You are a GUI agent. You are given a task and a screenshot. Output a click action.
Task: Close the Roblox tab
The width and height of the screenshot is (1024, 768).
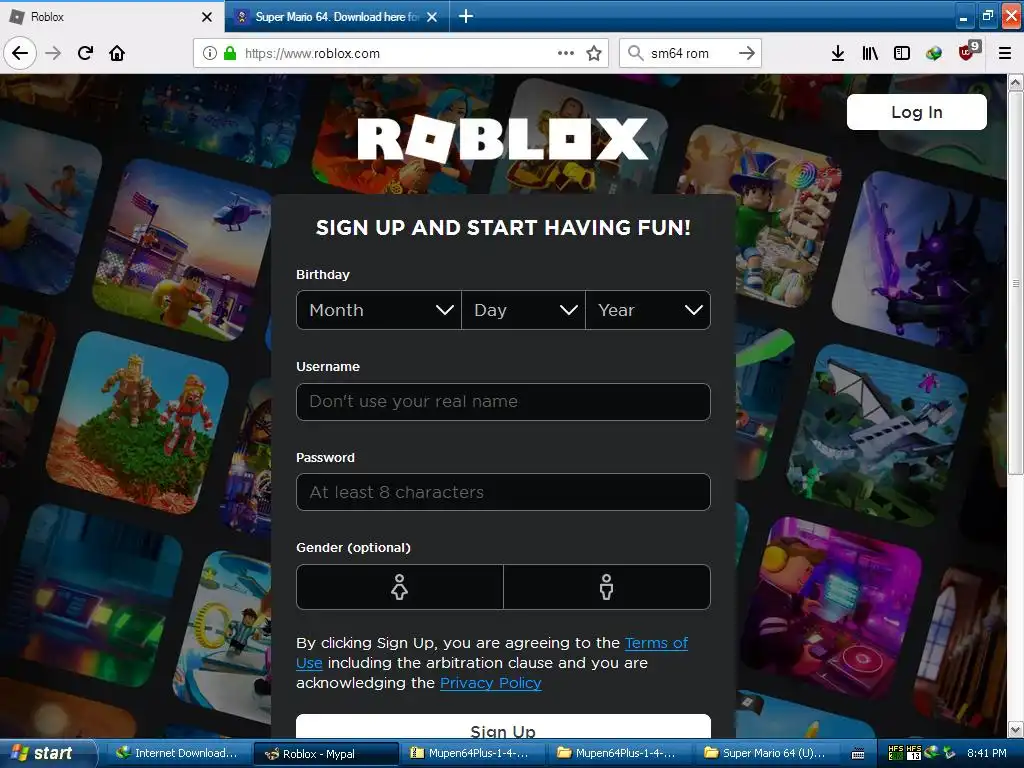(x=206, y=17)
